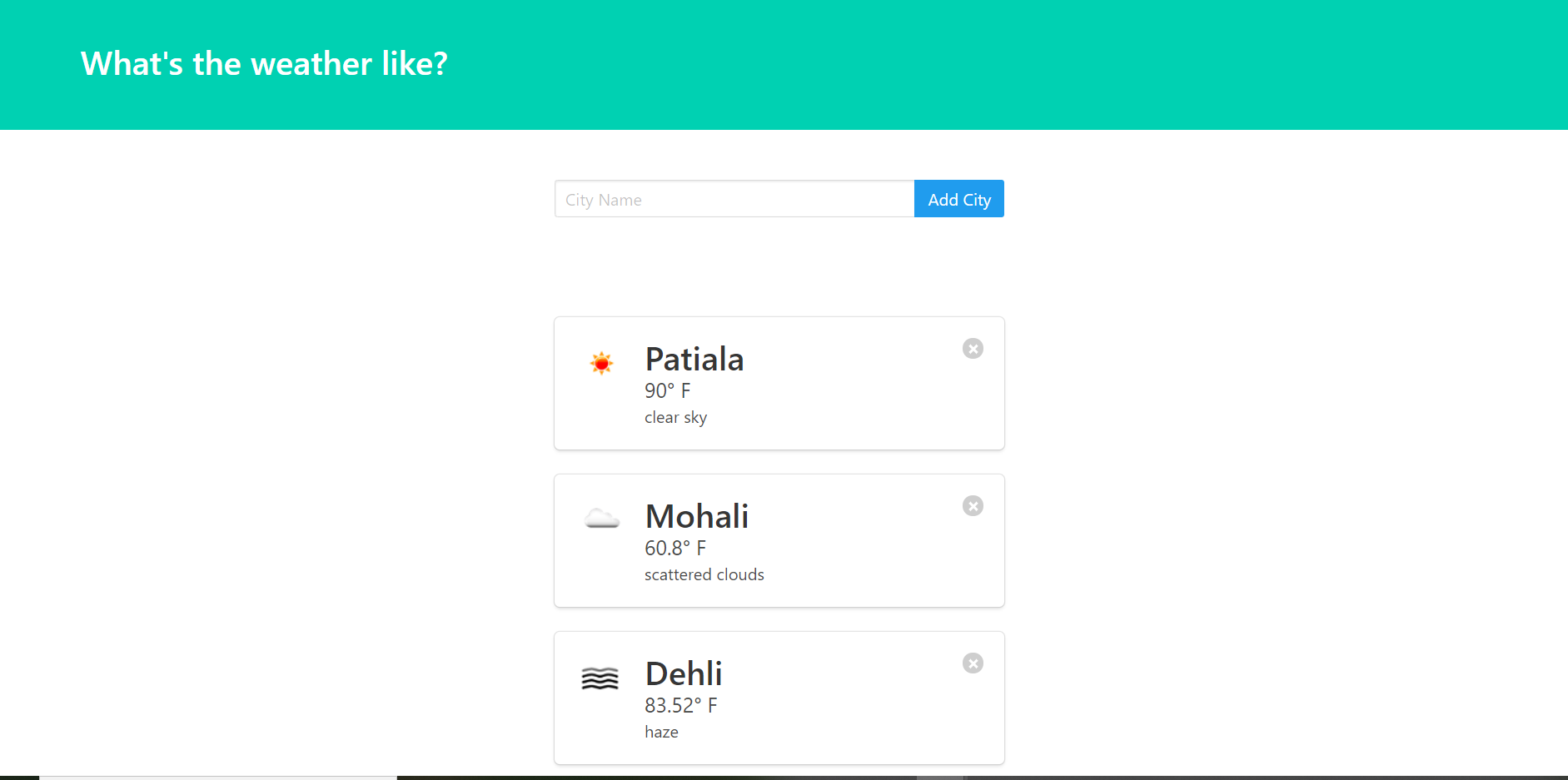Select the scattered clouds icon beside Mohali
This screenshot has height=780, width=1568.
[x=601, y=518]
